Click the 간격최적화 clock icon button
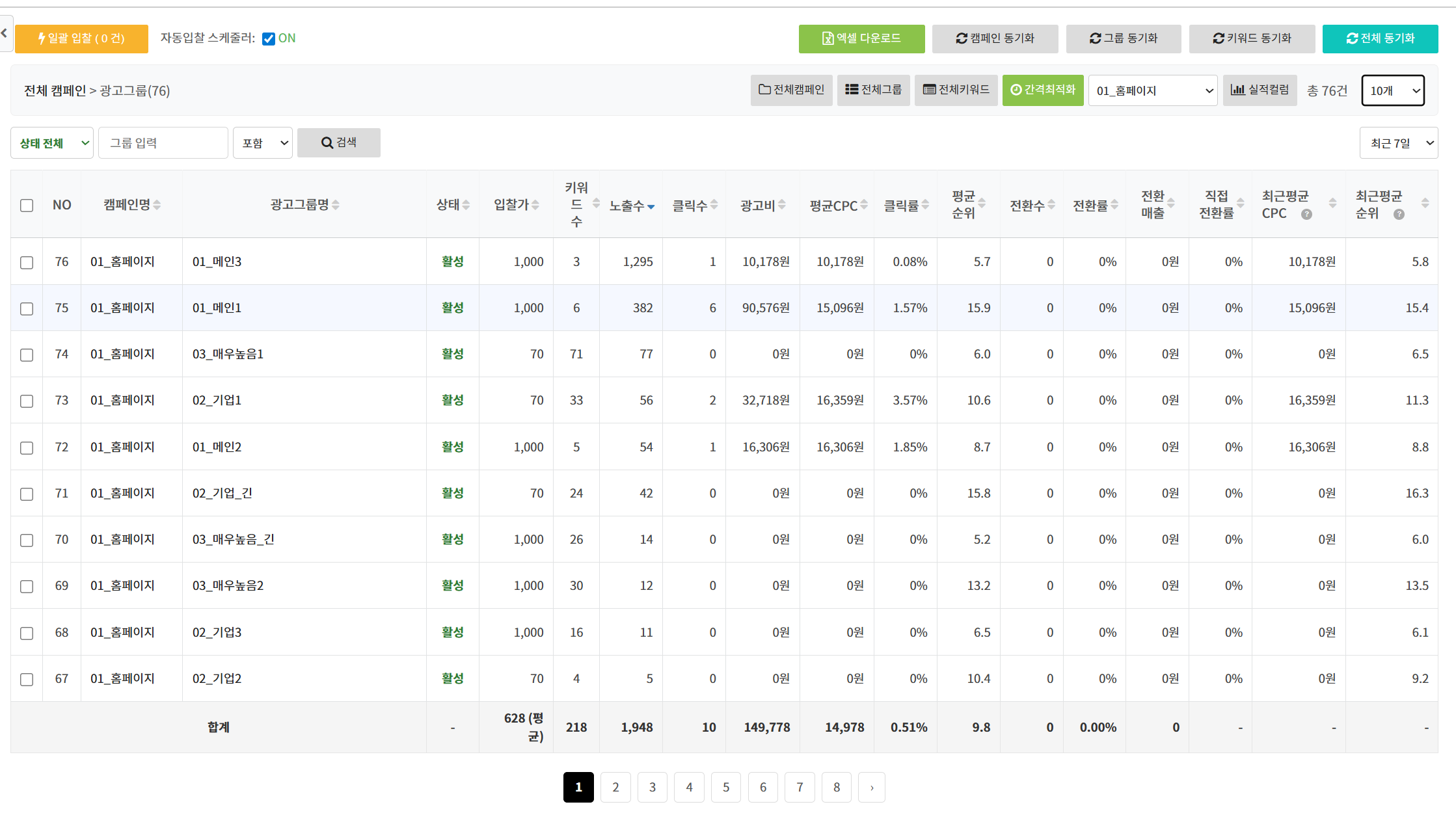Image resolution: width=1456 pixels, height=826 pixels. [1042, 90]
